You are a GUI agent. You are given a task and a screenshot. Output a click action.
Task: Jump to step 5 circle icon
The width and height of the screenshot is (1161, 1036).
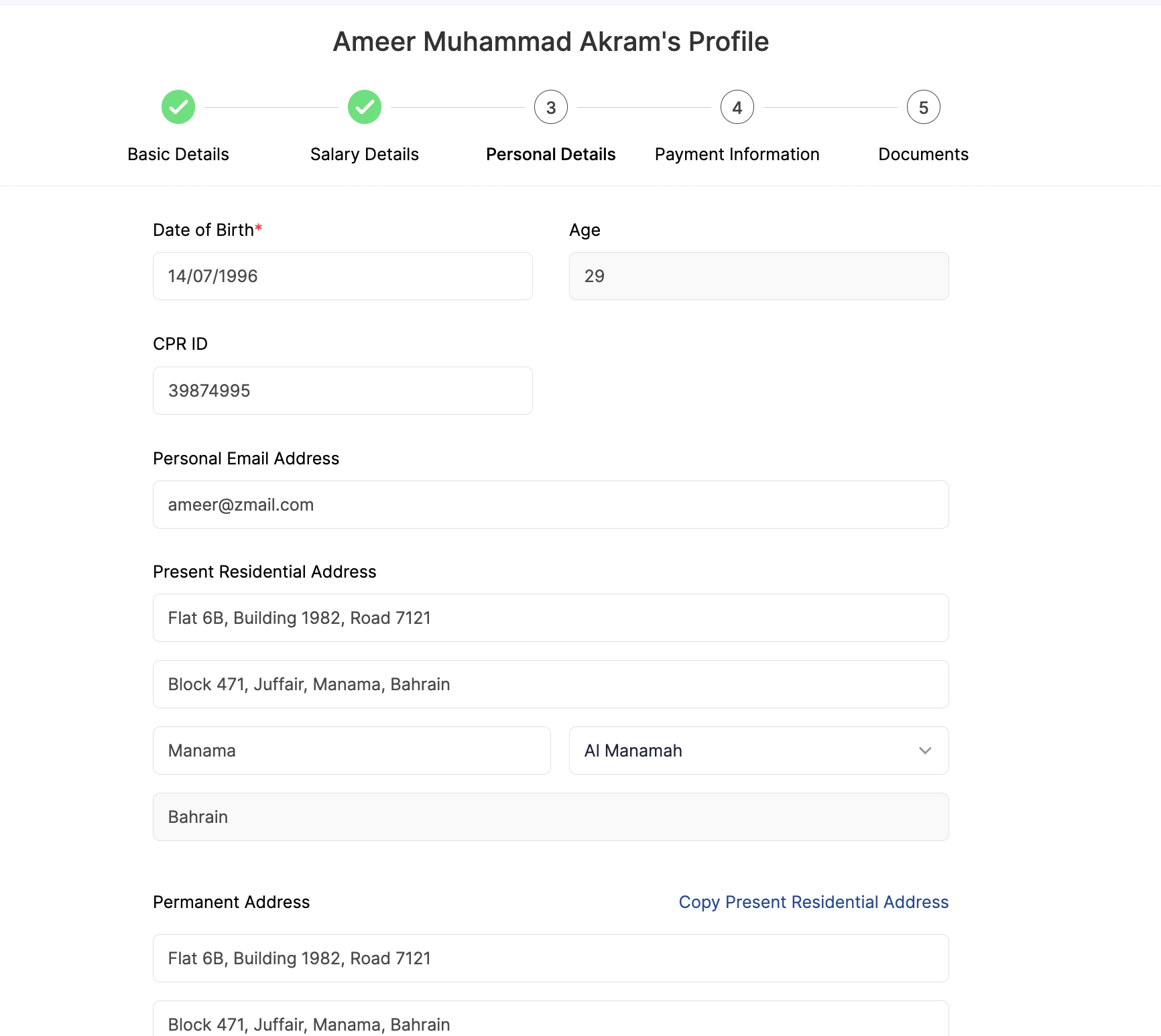924,107
